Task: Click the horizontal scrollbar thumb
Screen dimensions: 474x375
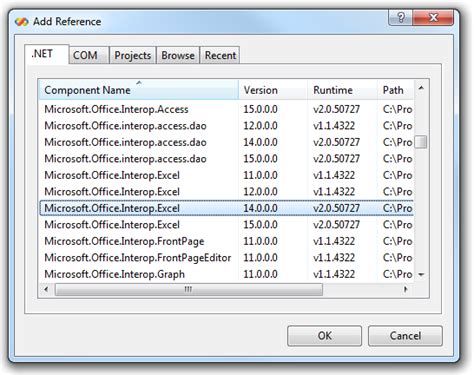Action: tap(189, 289)
